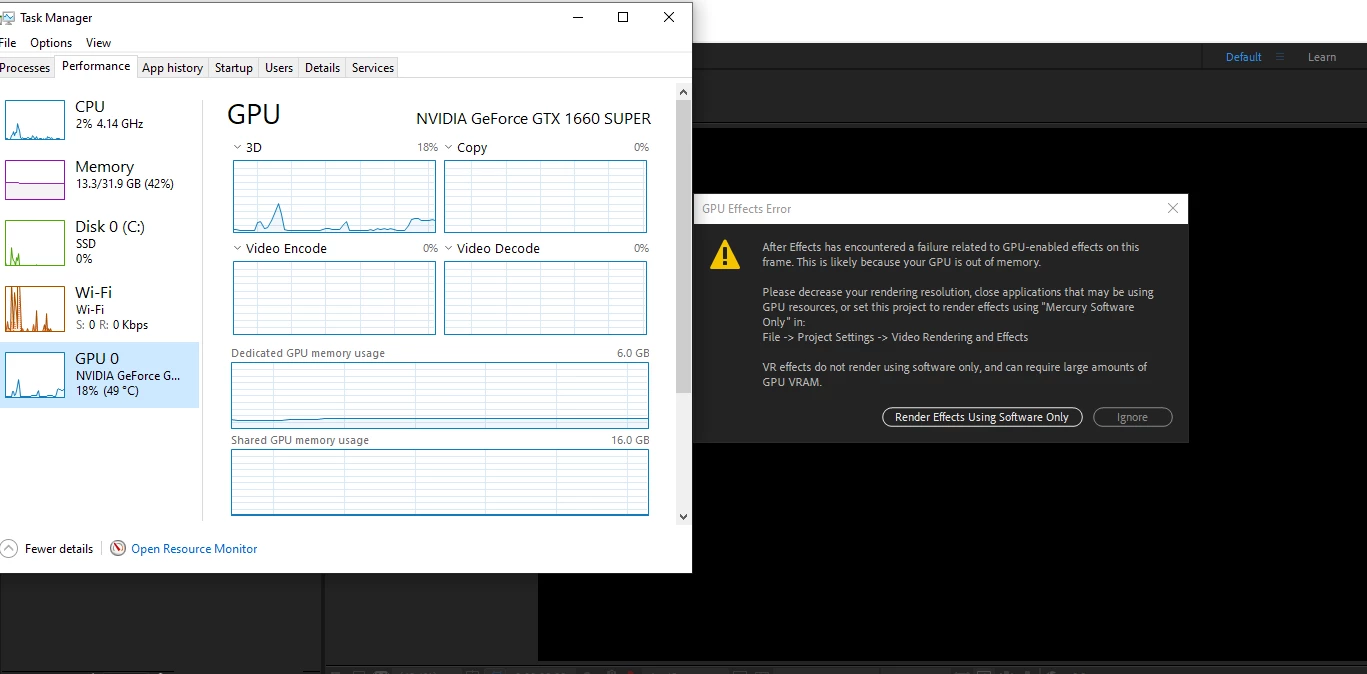Select the Learn workspace in After Effects
The image size is (1367, 674).
[1322, 57]
